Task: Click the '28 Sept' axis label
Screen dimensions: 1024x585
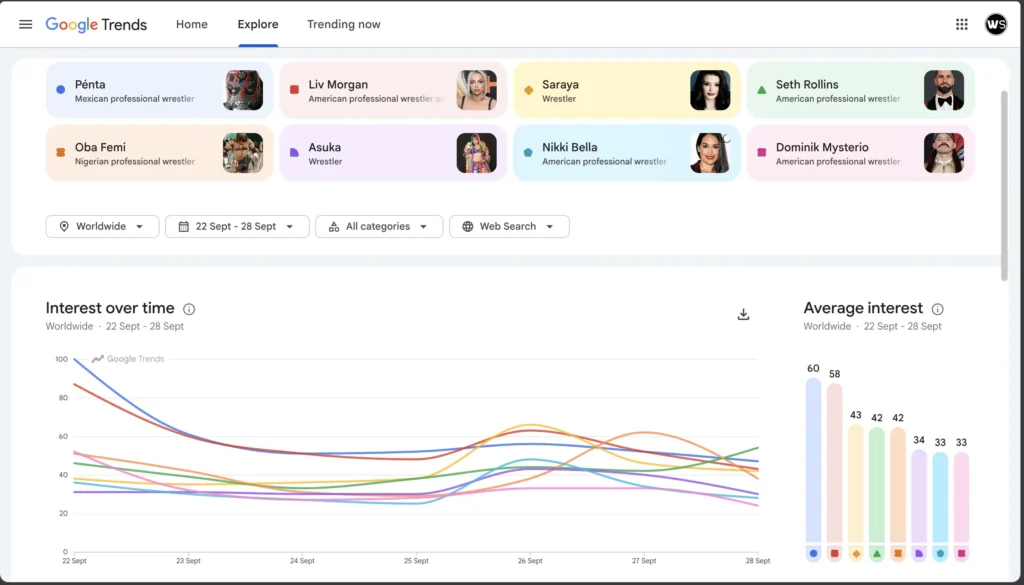Action: [x=758, y=561]
